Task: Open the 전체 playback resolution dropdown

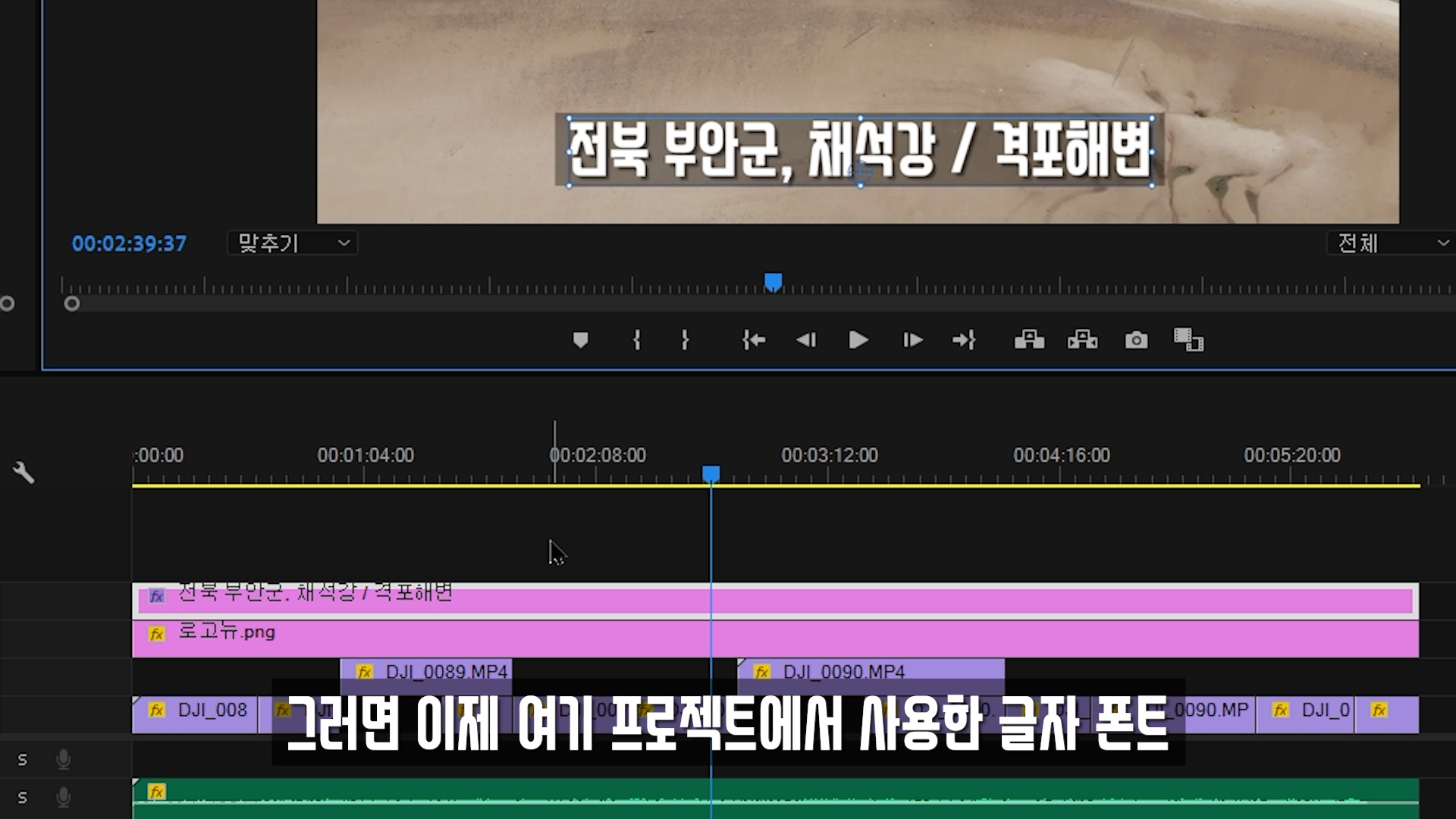Action: (x=1392, y=243)
